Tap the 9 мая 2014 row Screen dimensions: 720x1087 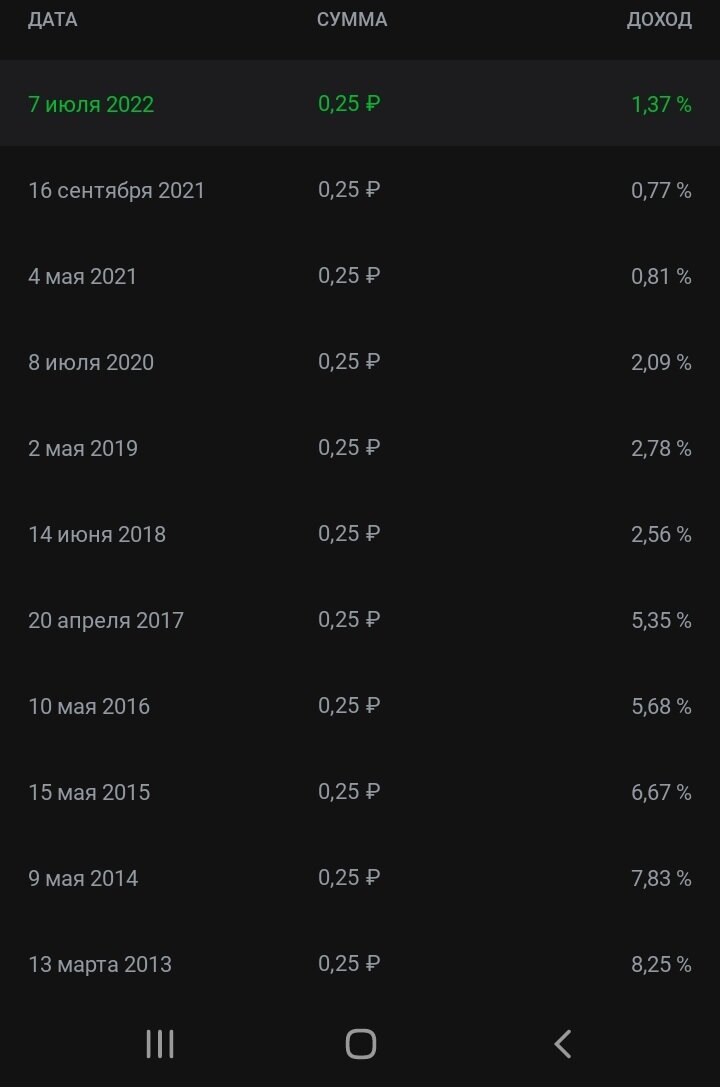point(360,878)
